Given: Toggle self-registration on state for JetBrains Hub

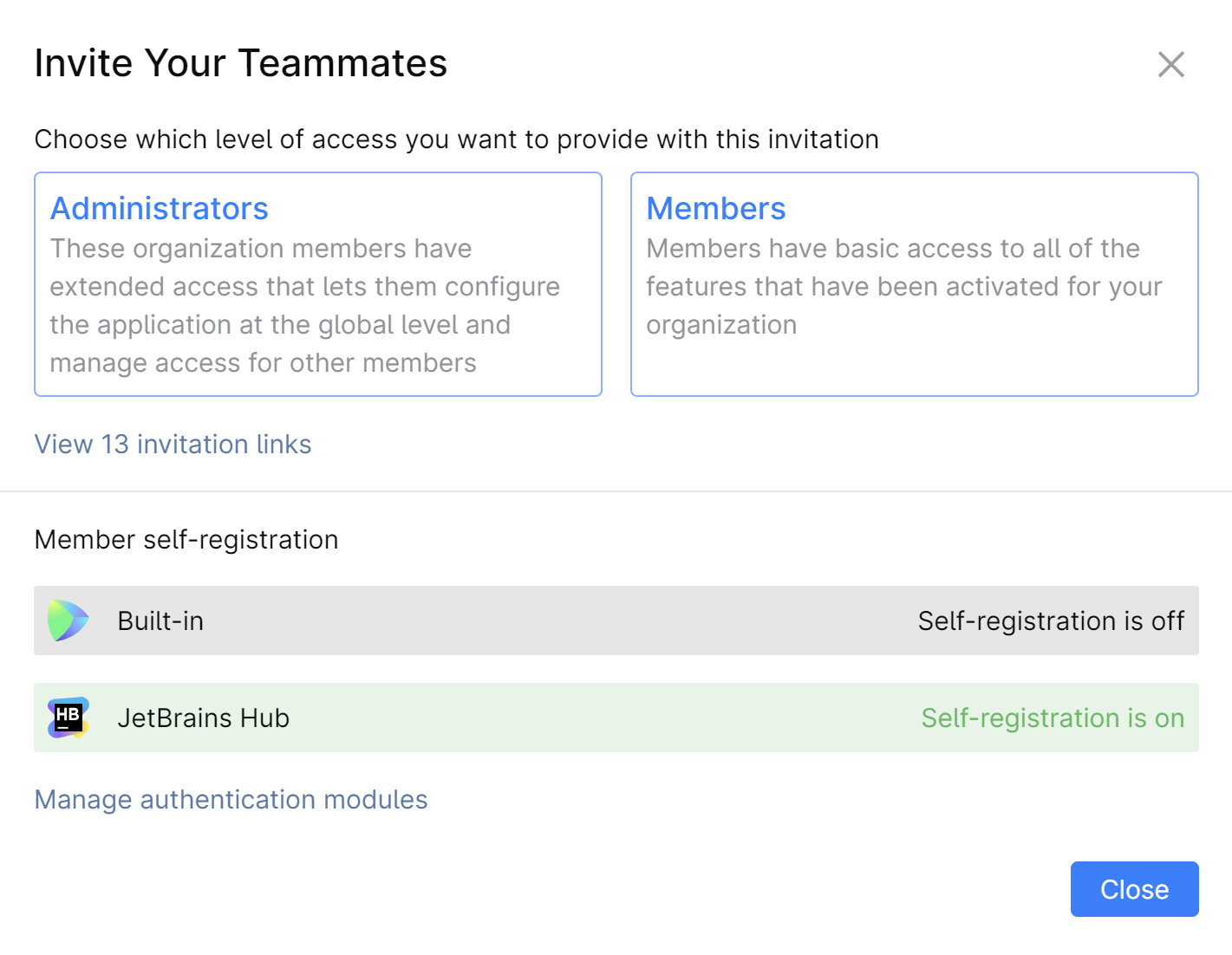Looking at the screenshot, I should [1052, 718].
